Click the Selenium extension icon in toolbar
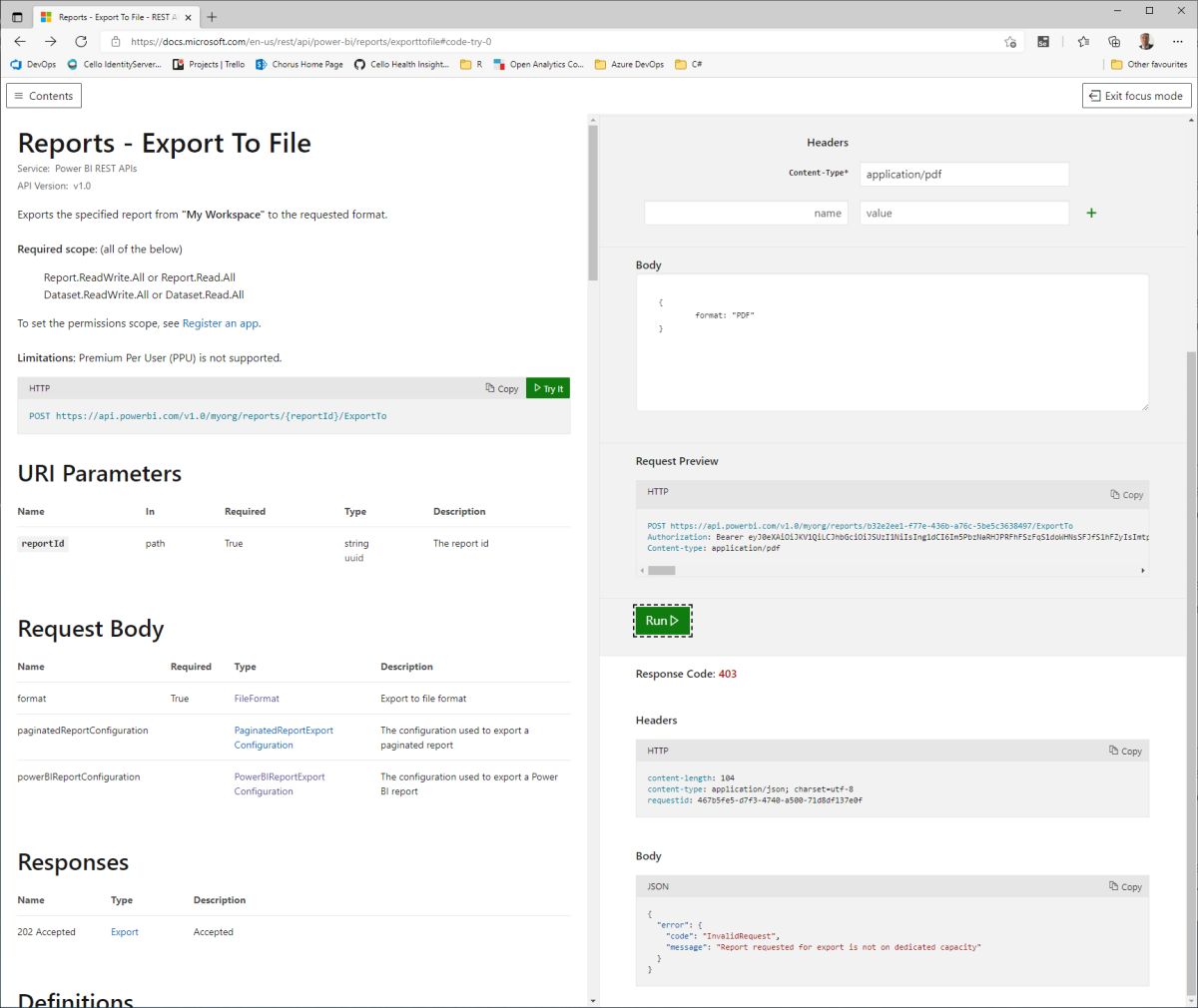This screenshot has width=1198, height=1008. [1043, 41]
